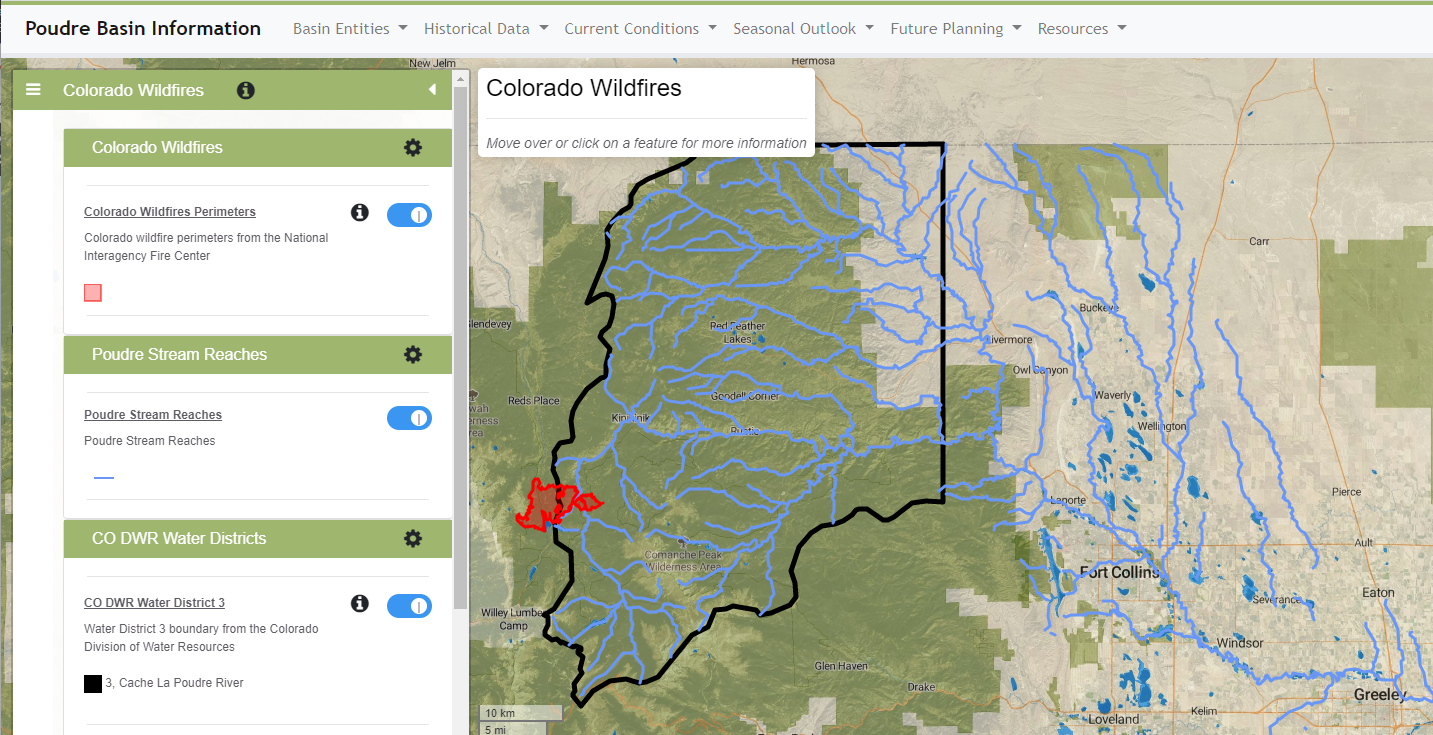The height and width of the screenshot is (735, 1433).
Task: View info for Colorado Wildfires Perimeters layer
Action: 359,212
